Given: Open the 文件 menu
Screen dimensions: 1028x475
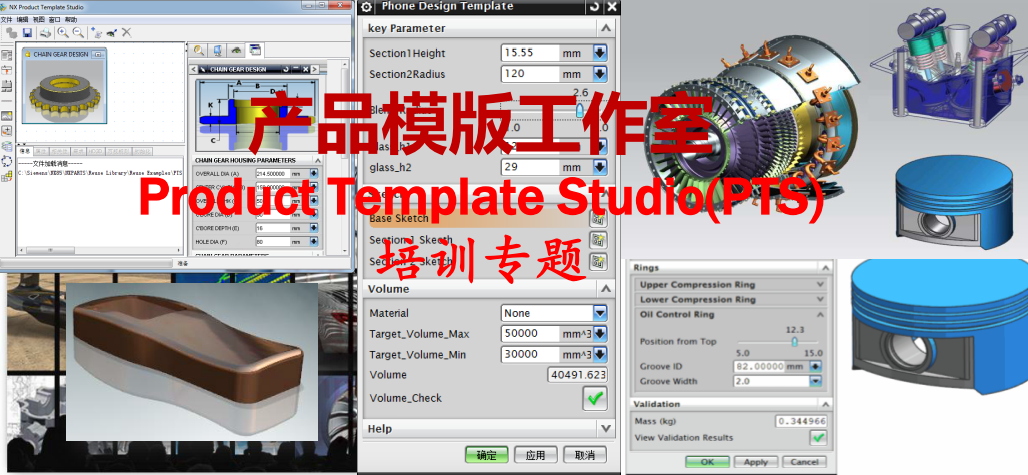Looking at the screenshot, I should [x=7, y=20].
